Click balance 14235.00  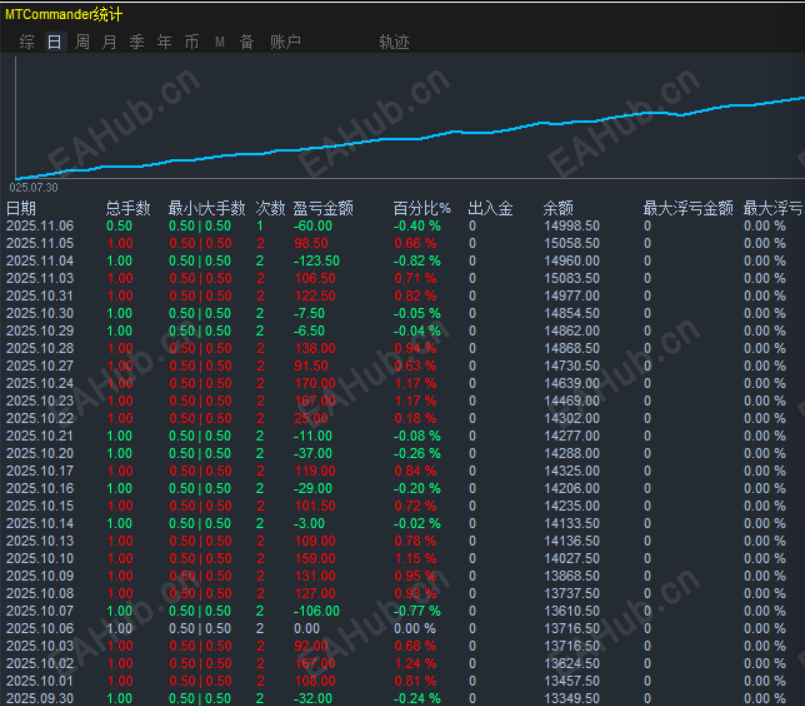click(572, 506)
